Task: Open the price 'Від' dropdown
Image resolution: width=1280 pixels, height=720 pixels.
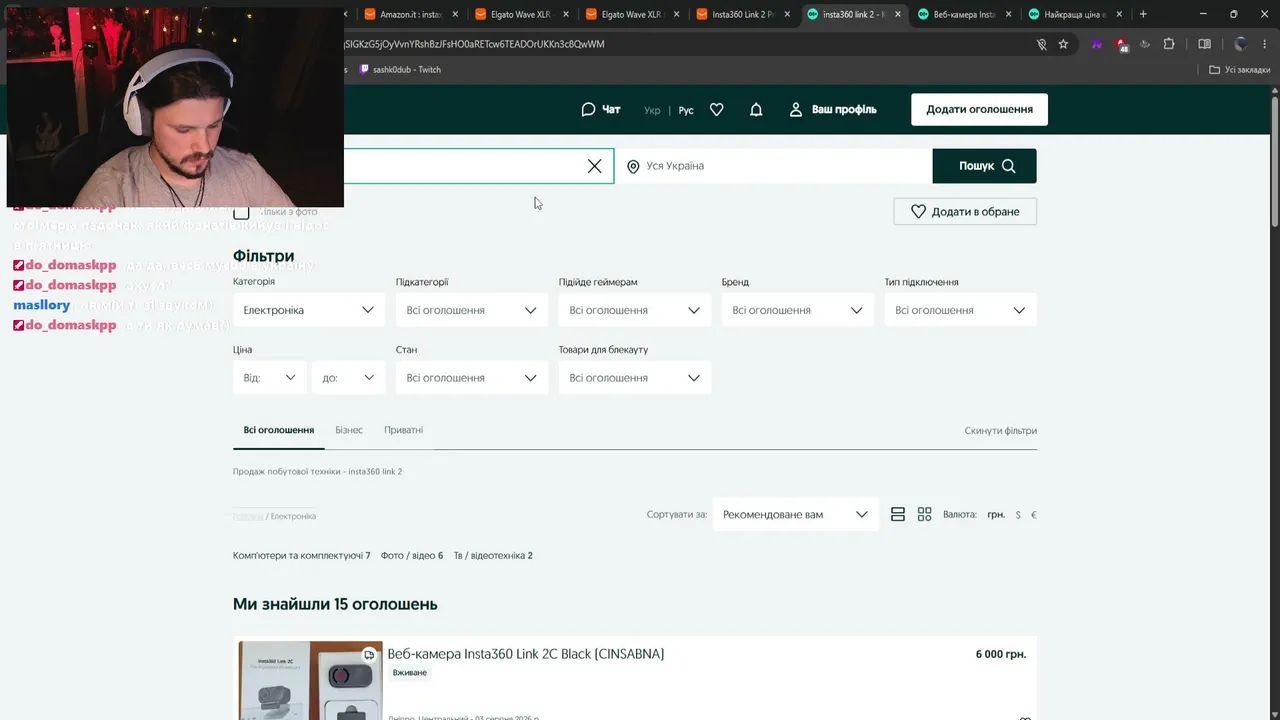Action: [269, 378]
